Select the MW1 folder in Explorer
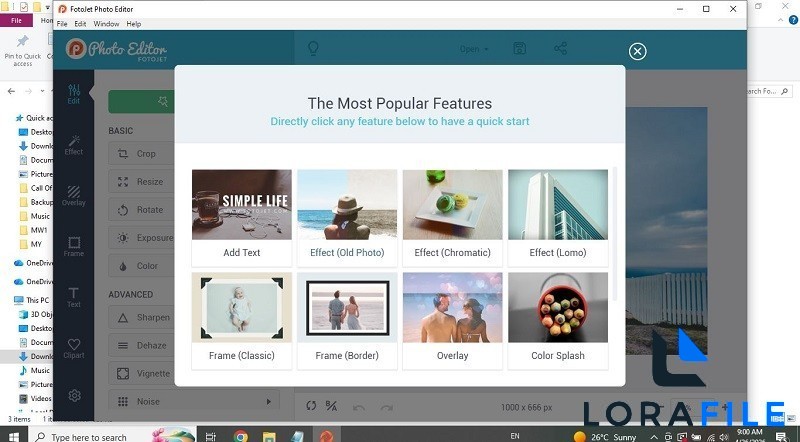The width and height of the screenshot is (800, 442). (x=34, y=230)
